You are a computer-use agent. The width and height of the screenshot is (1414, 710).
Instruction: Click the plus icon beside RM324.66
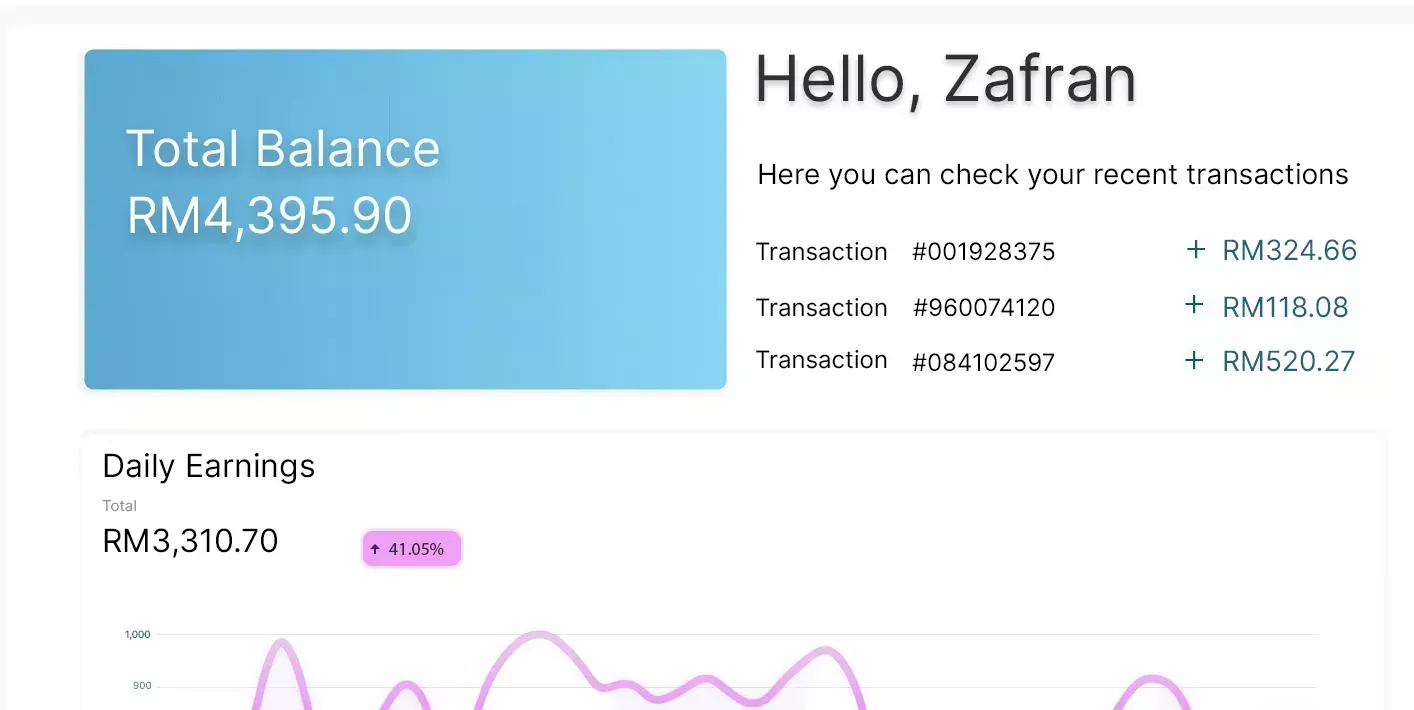point(1195,250)
